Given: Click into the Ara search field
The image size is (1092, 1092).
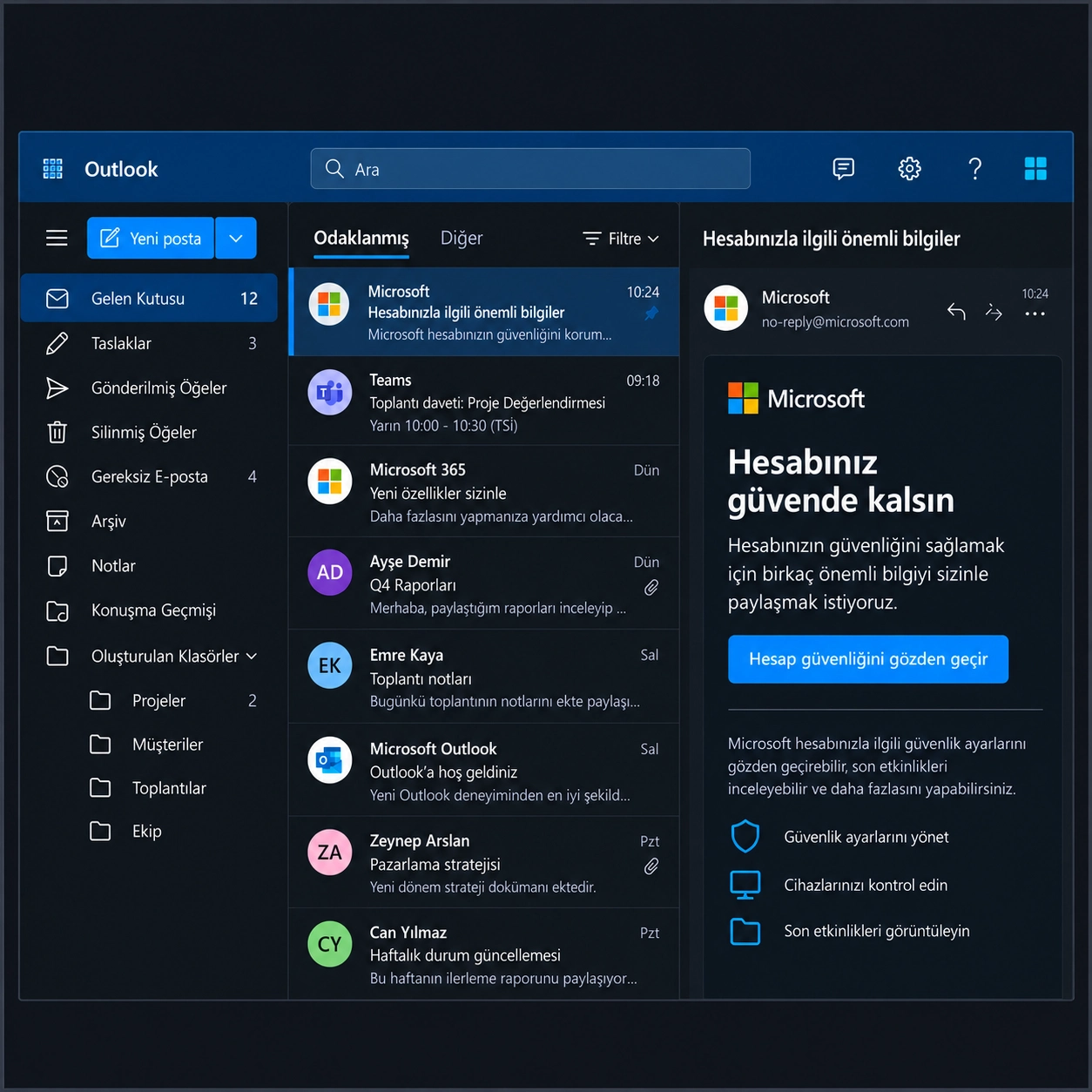Looking at the screenshot, I should point(530,168).
